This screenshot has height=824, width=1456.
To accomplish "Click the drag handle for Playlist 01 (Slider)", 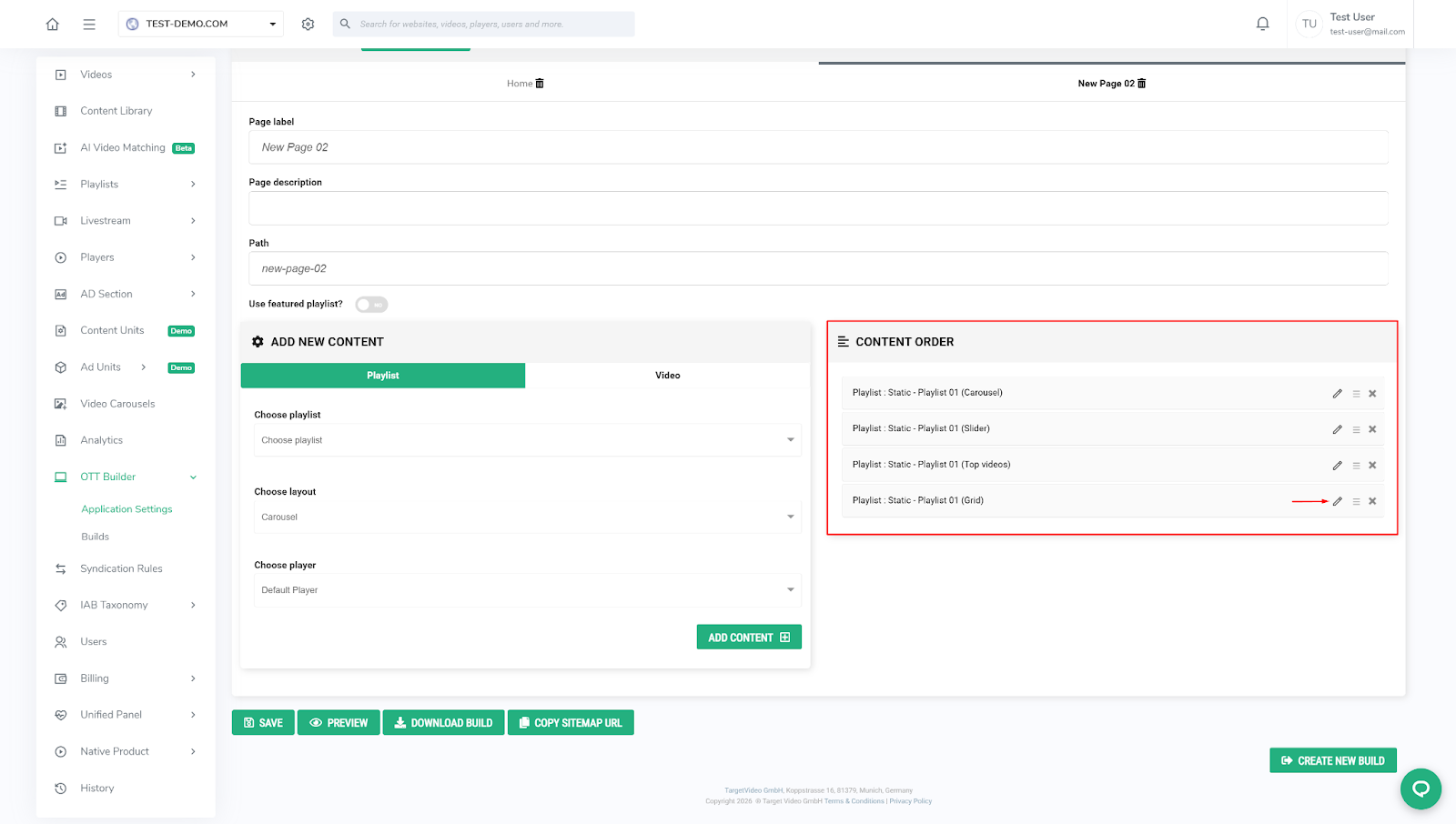I will (1356, 429).
